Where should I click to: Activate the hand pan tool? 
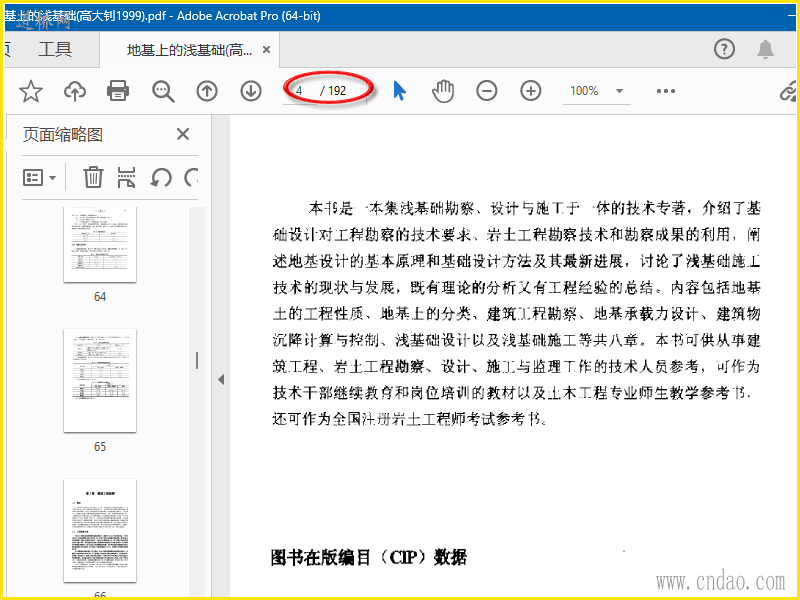443,91
